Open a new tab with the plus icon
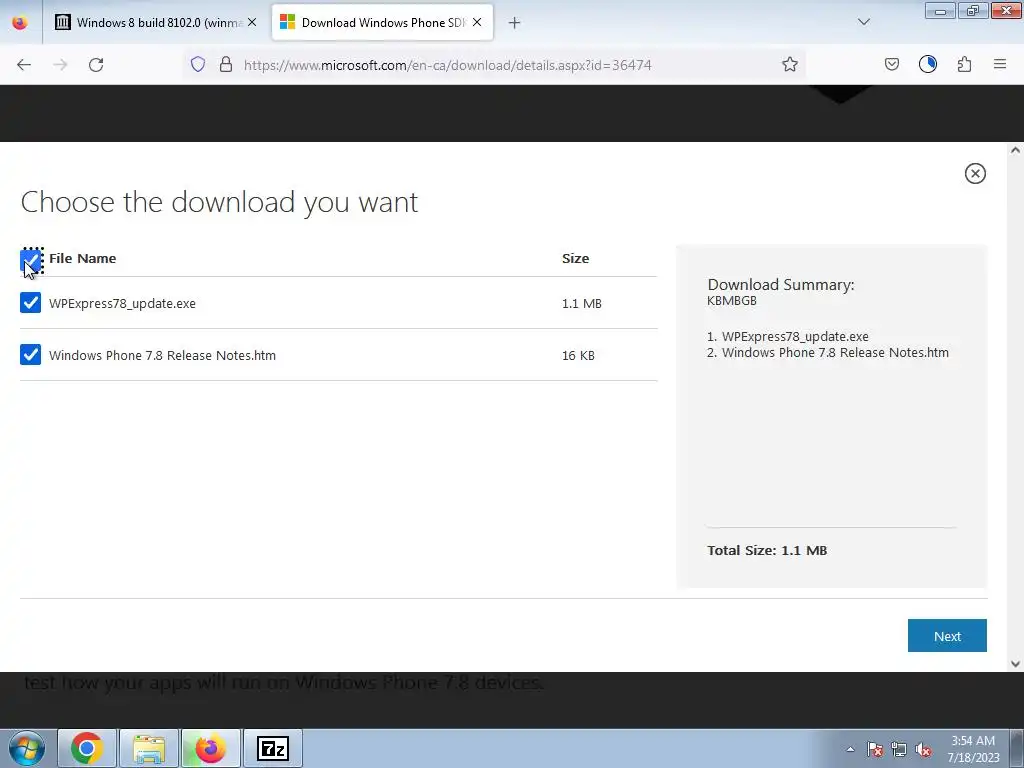Image resolution: width=1024 pixels, height=768 pixels. [515, 23]
